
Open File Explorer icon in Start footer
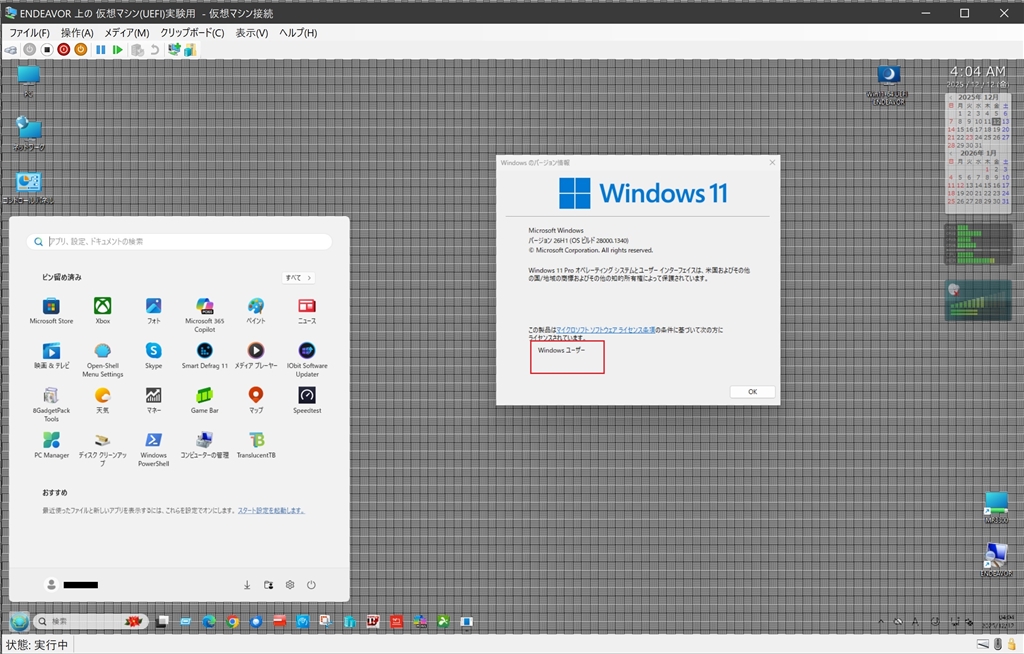tap(268, 585)
